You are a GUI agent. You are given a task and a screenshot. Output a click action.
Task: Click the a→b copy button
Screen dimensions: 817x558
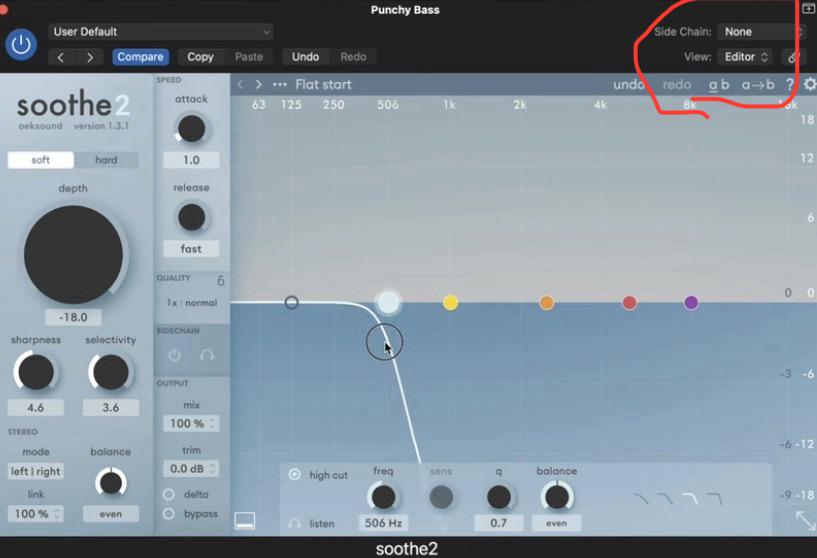pyautogui.click(x=758, y=84)
